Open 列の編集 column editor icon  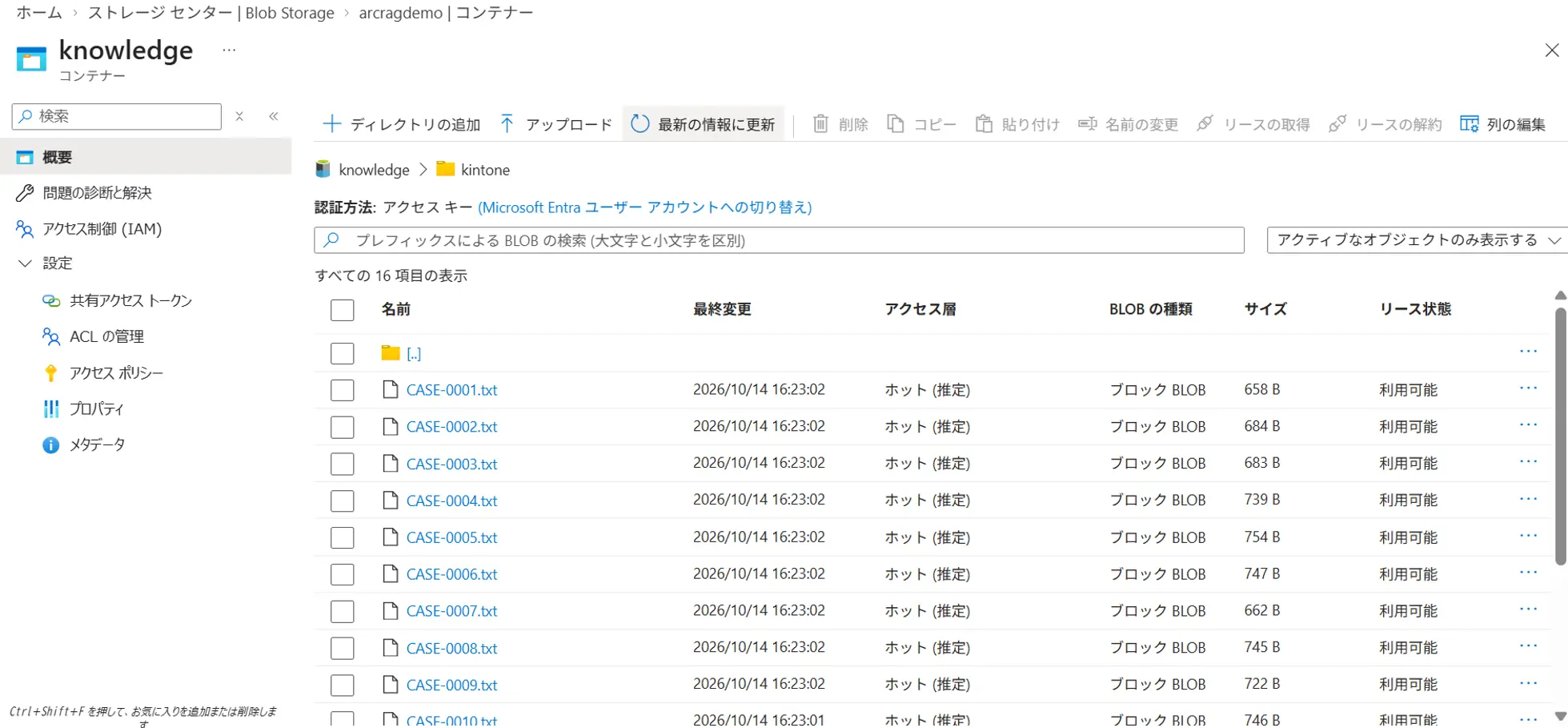(1469, 124)
